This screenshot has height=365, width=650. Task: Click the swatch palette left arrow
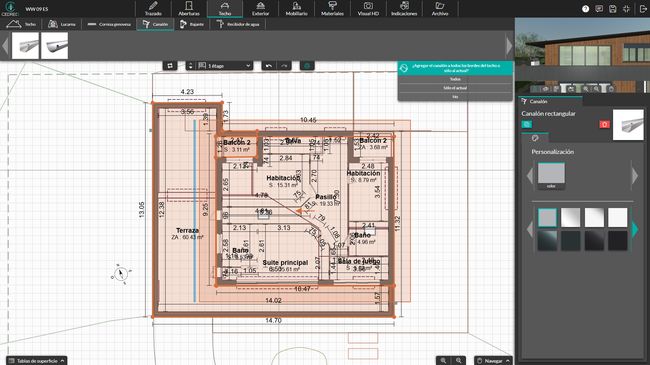[x=530, y=229]
